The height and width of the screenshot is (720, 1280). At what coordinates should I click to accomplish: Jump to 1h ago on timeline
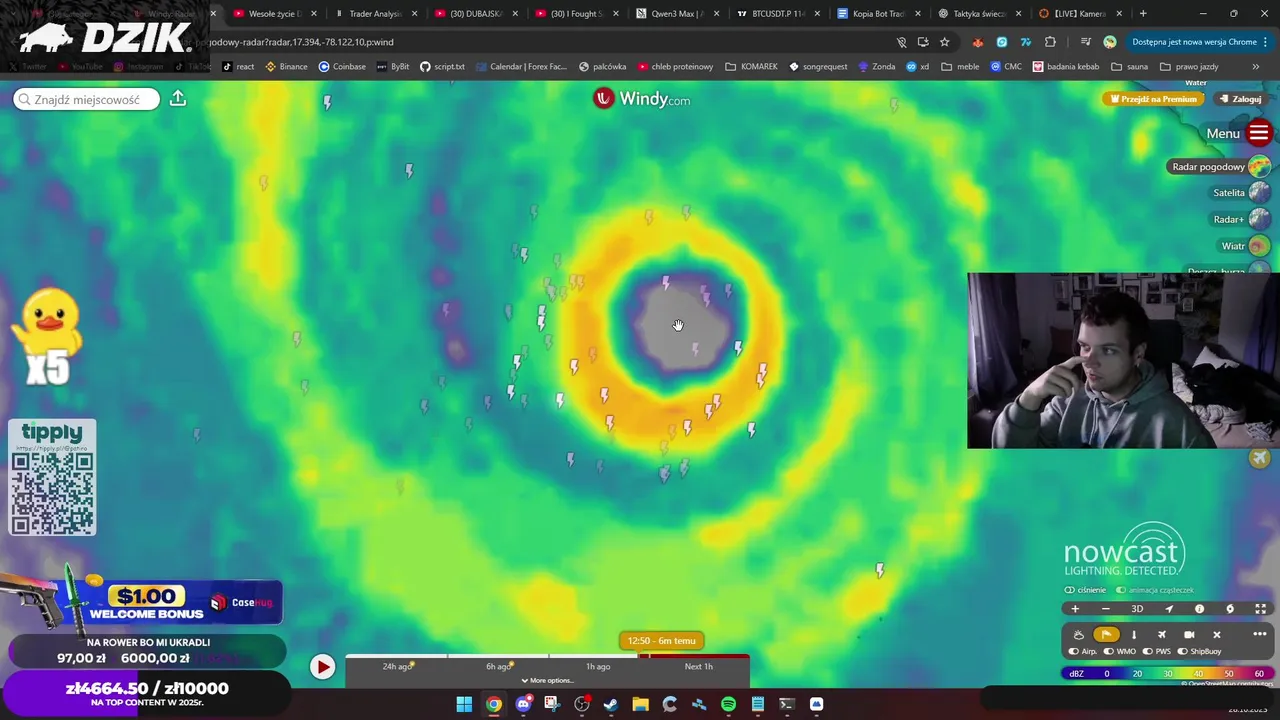pos(598,667)
